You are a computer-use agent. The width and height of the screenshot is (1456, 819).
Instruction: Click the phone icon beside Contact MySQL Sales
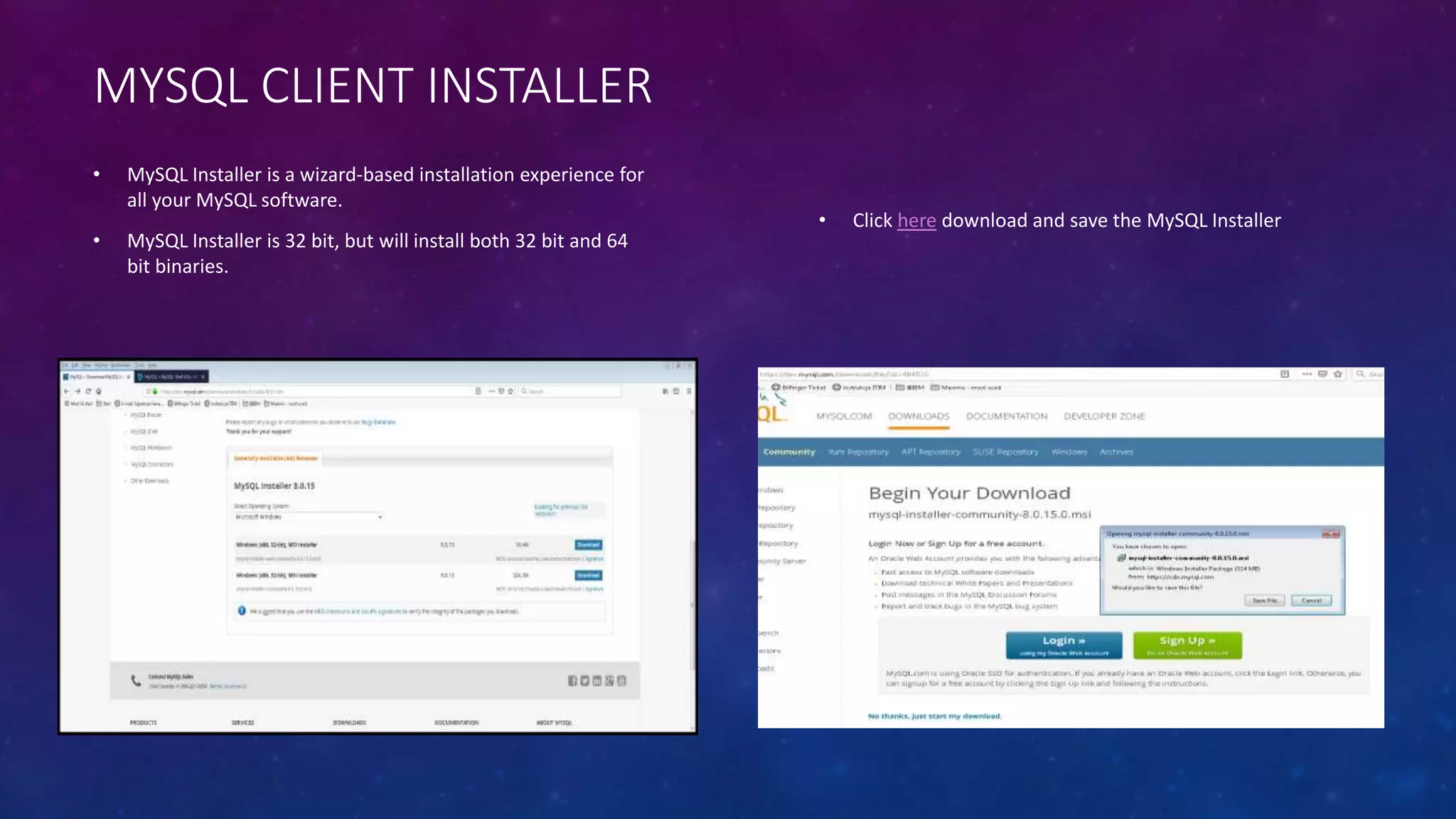click(136, 681)
